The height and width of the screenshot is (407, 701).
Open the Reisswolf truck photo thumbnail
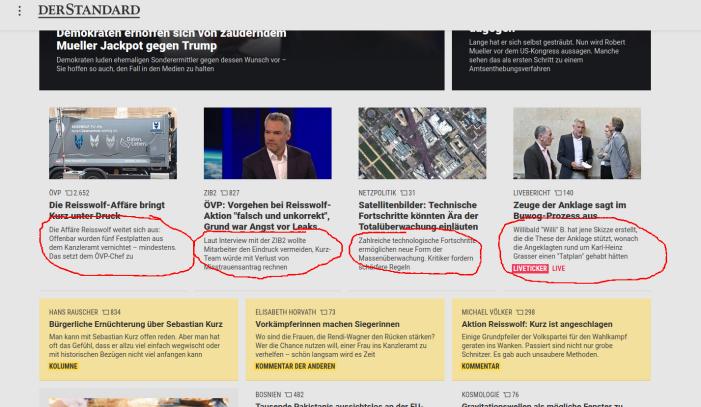coord(113,143)
